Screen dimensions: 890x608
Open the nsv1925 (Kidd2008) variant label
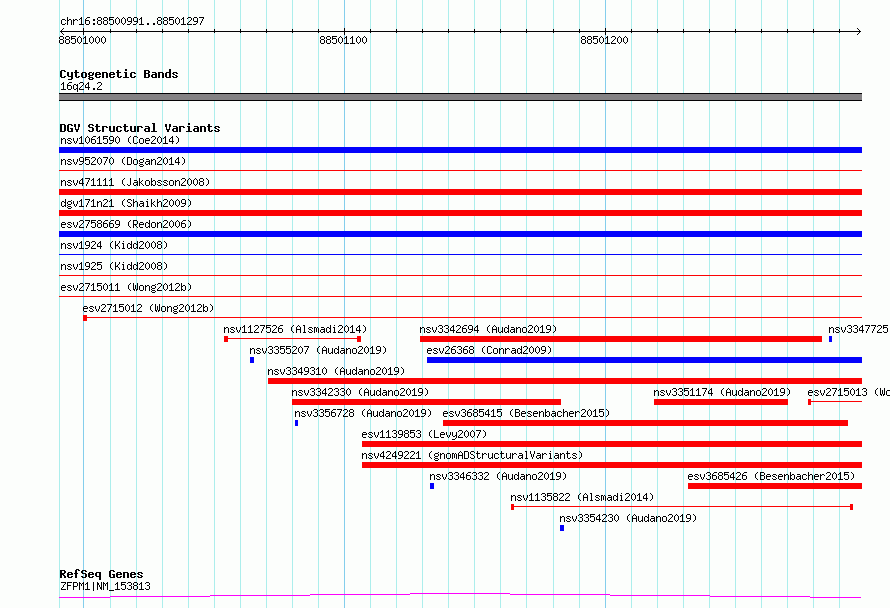[114, 266]
